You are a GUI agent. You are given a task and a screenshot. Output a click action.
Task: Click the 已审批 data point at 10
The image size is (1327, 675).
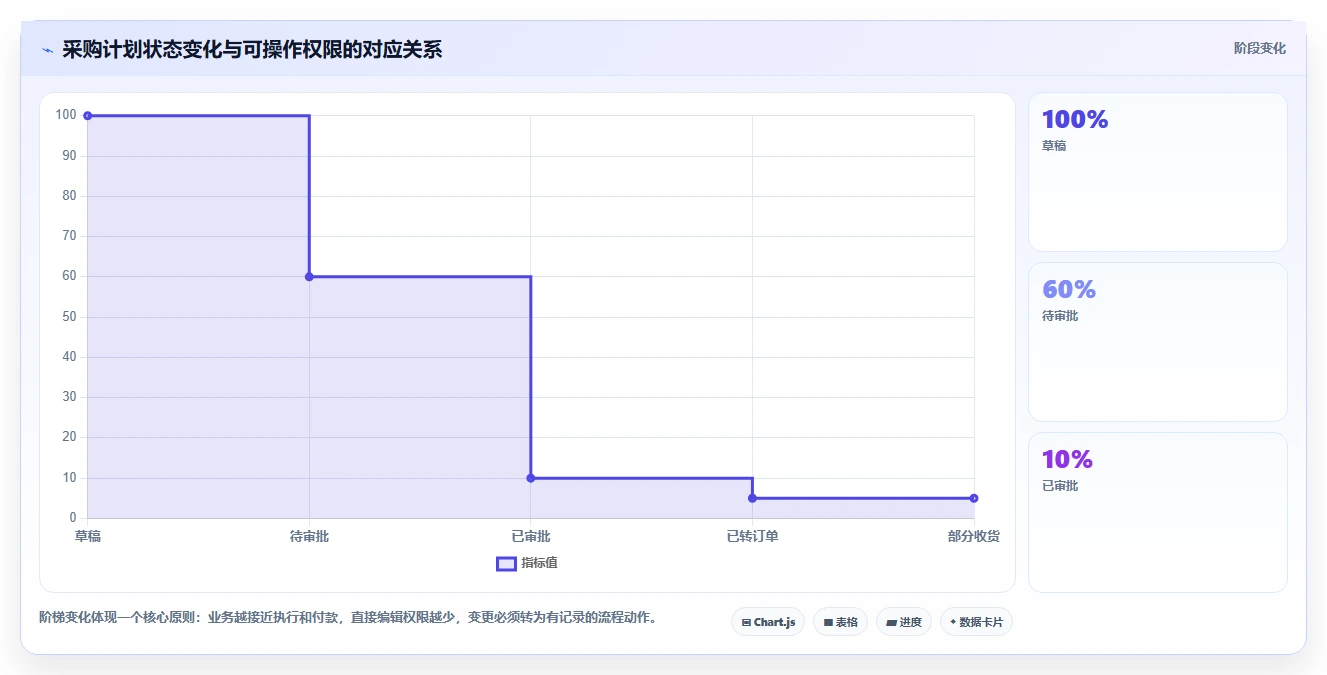point(531,478)
